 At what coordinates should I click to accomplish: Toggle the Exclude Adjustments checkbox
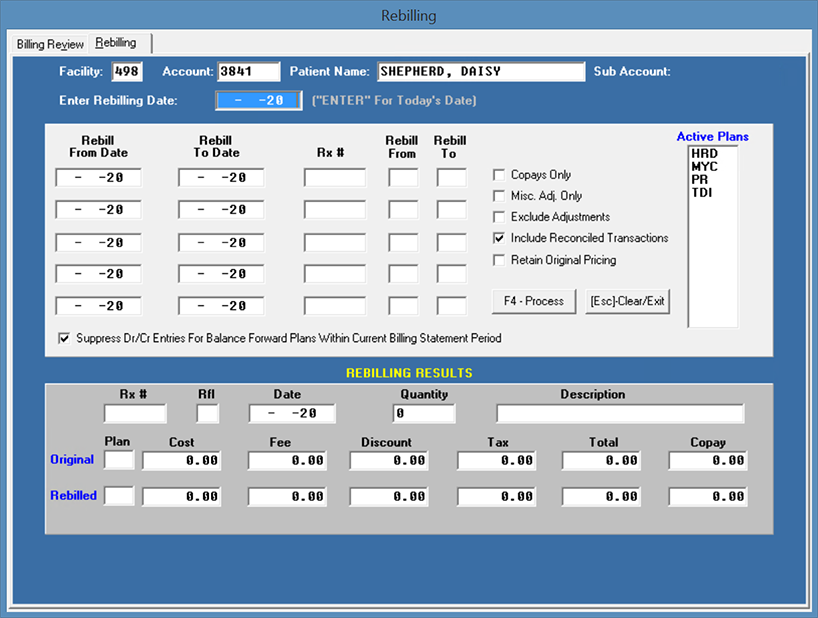coord(500,217)
